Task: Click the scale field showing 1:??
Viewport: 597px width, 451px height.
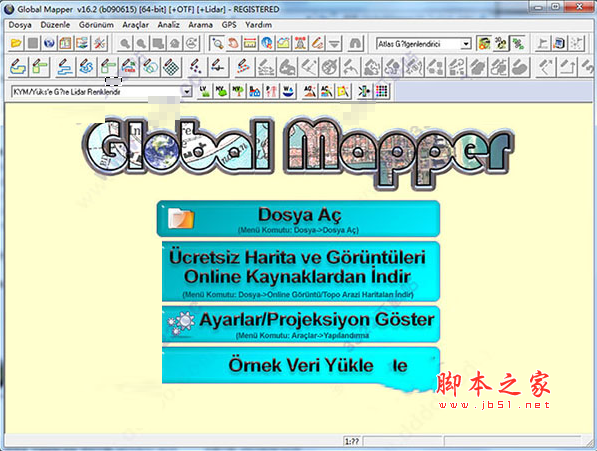Action: point(352,441)
